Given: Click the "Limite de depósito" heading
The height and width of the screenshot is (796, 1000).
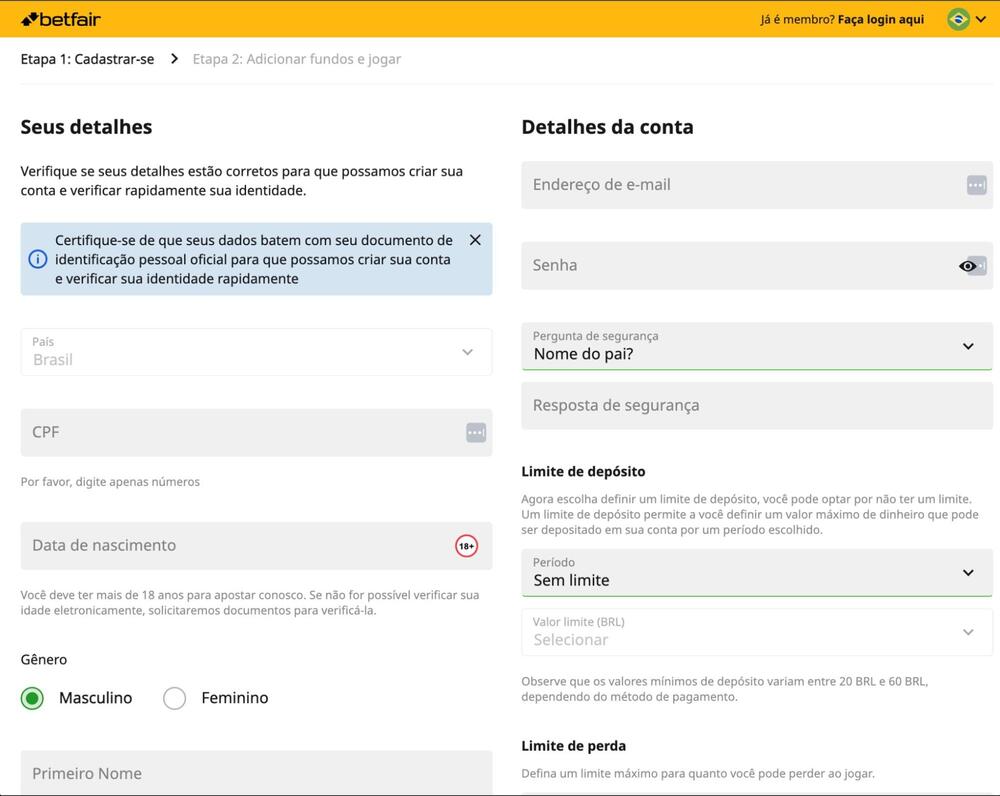Looking at the screenshot, I should (583, 471).
